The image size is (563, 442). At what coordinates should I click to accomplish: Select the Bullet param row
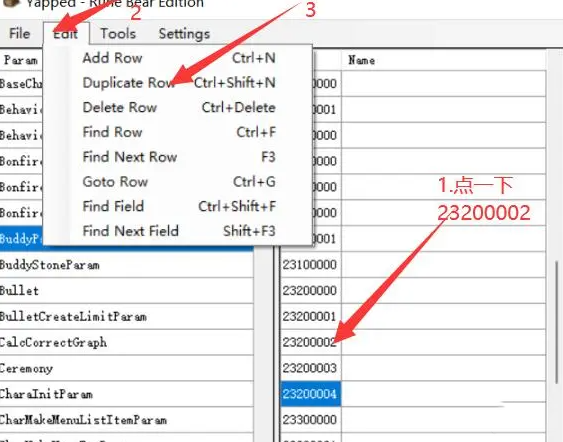tap(126, 291)
